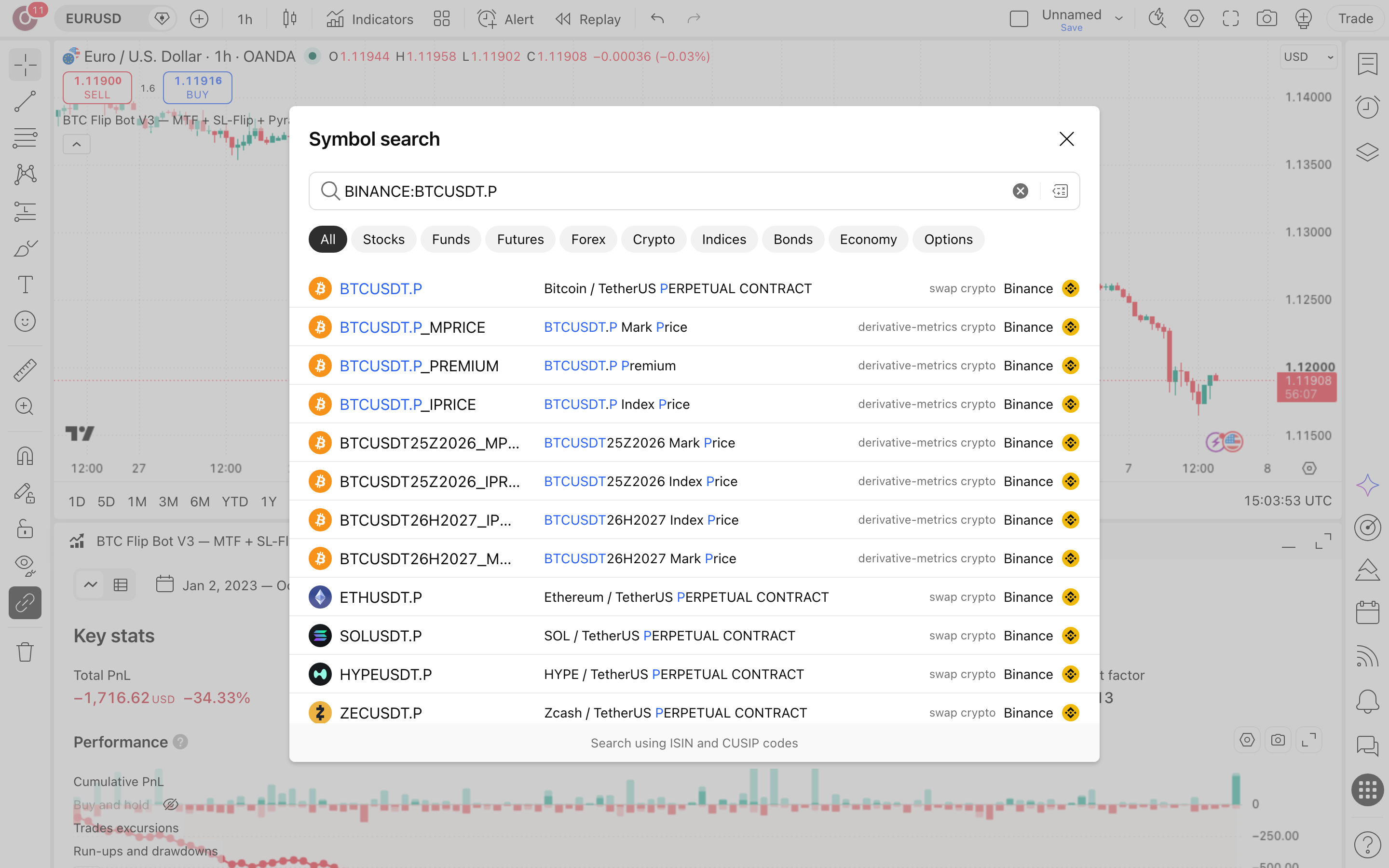Open the economic calendar panel
Viewport: 1389px width, 868px height.
[1368, 612]
